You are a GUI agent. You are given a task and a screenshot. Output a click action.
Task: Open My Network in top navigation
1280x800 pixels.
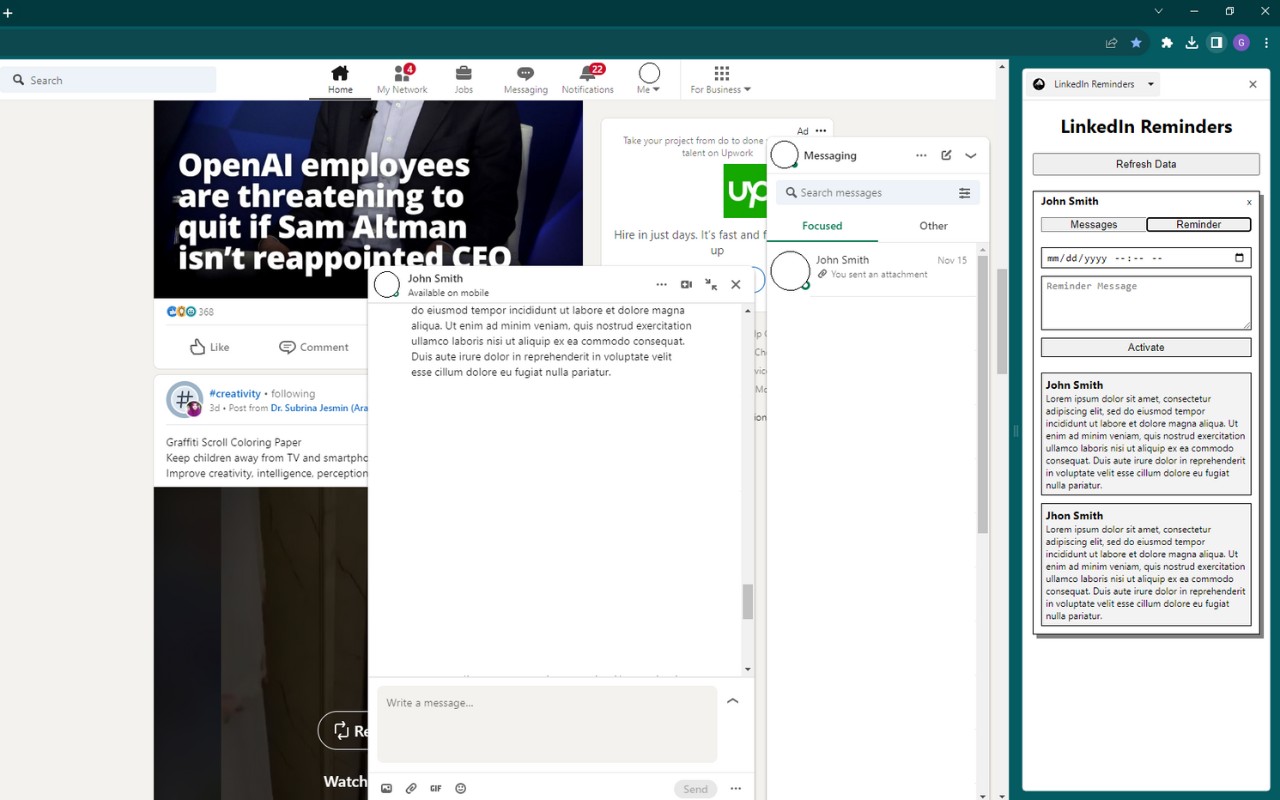point(402,79)
